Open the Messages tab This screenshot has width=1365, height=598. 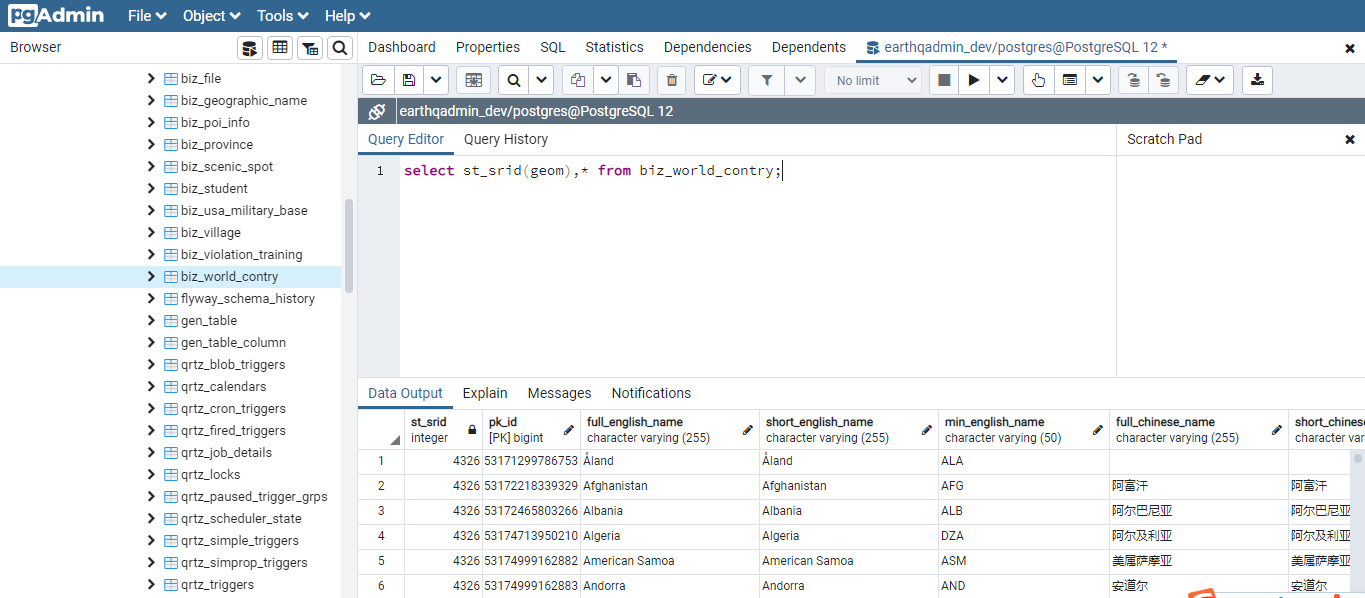click(560, 393)
